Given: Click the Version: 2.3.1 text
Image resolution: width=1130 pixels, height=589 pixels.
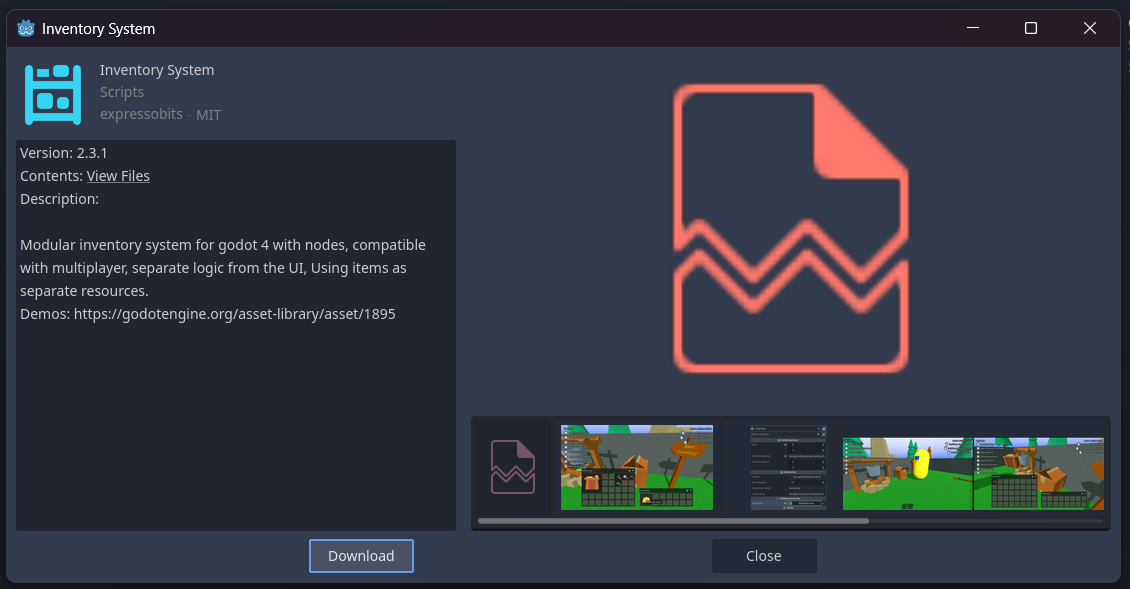Looking at the screenshot, I should click(63, 153).
